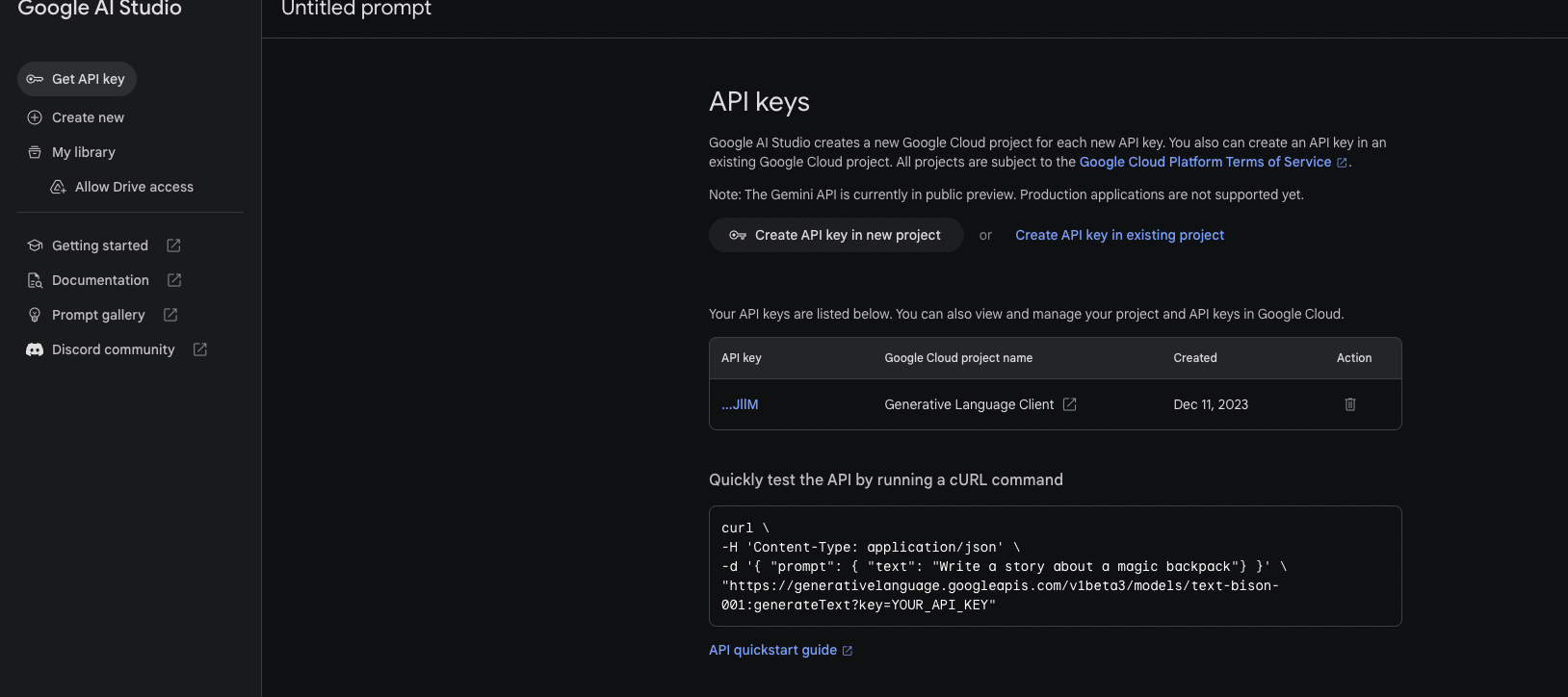1568x697 pixels.
Task: Click external link icon after Terms of Service
Action: (1342, 163)
